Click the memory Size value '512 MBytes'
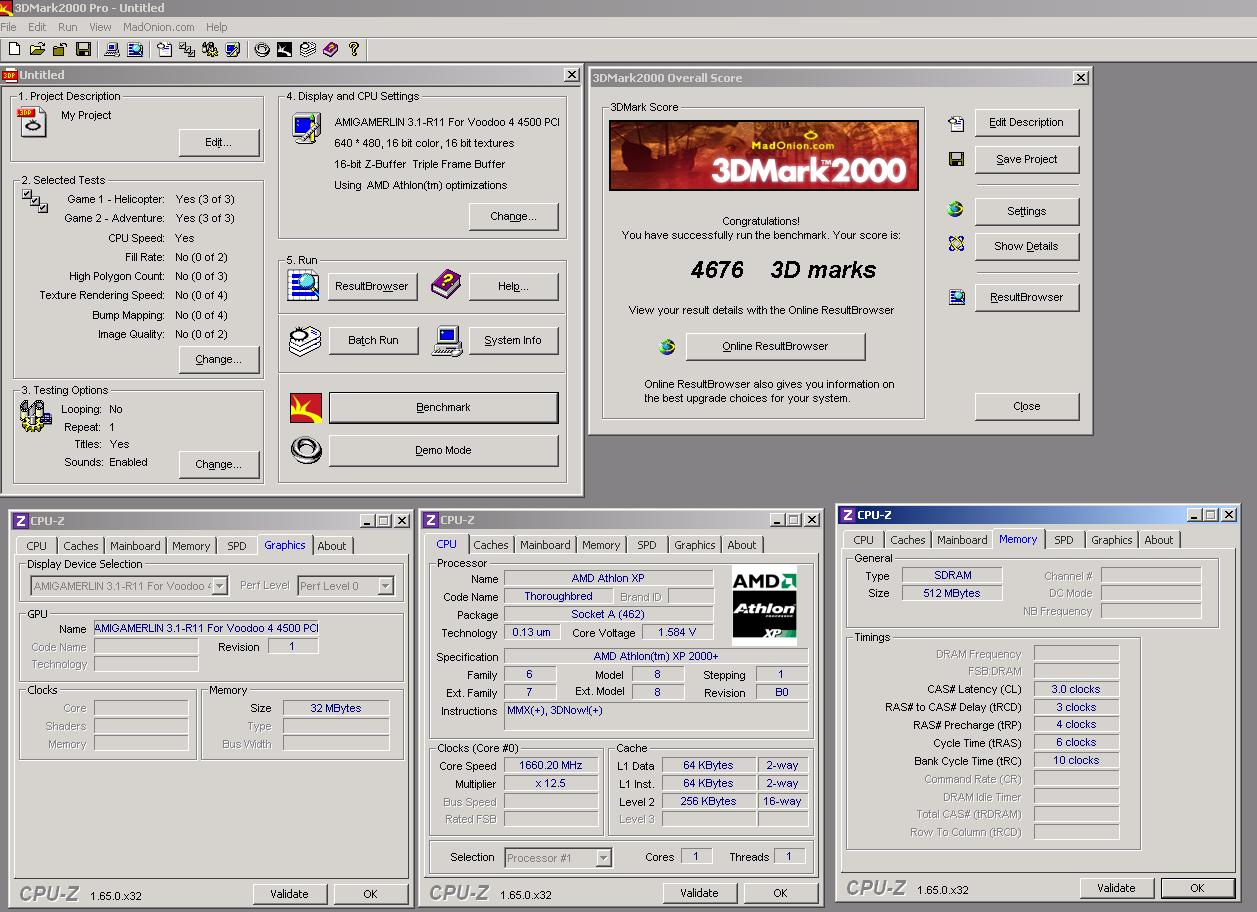 (x=952, y=593)
